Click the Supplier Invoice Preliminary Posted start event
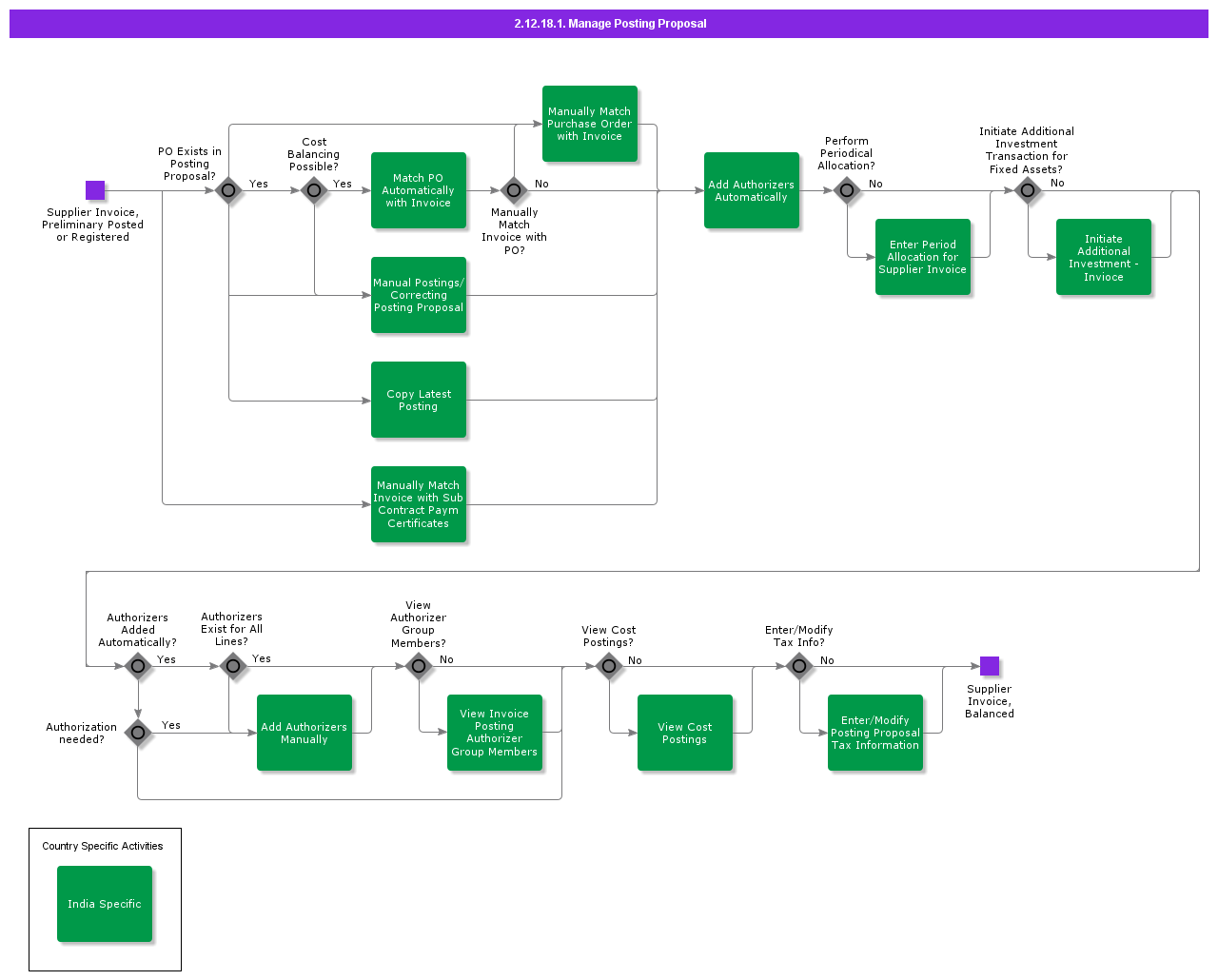Viewport: 1218px width, 980px height. (95, 190)
